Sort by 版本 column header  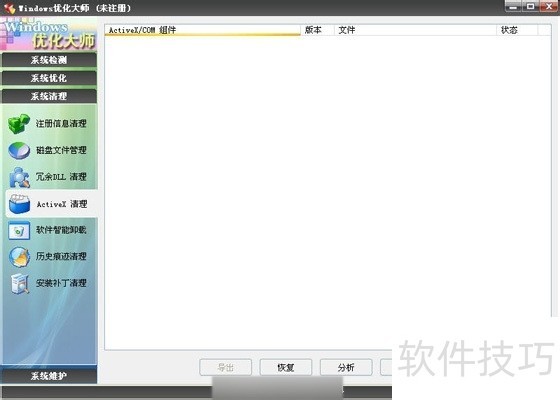tap(317, 30)
